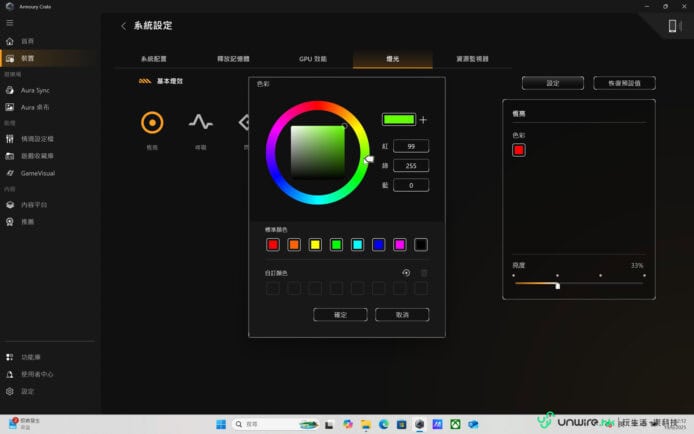Select the static lighting effect icon
Screen dimensions: 694x434
click(x=152, y=122)
